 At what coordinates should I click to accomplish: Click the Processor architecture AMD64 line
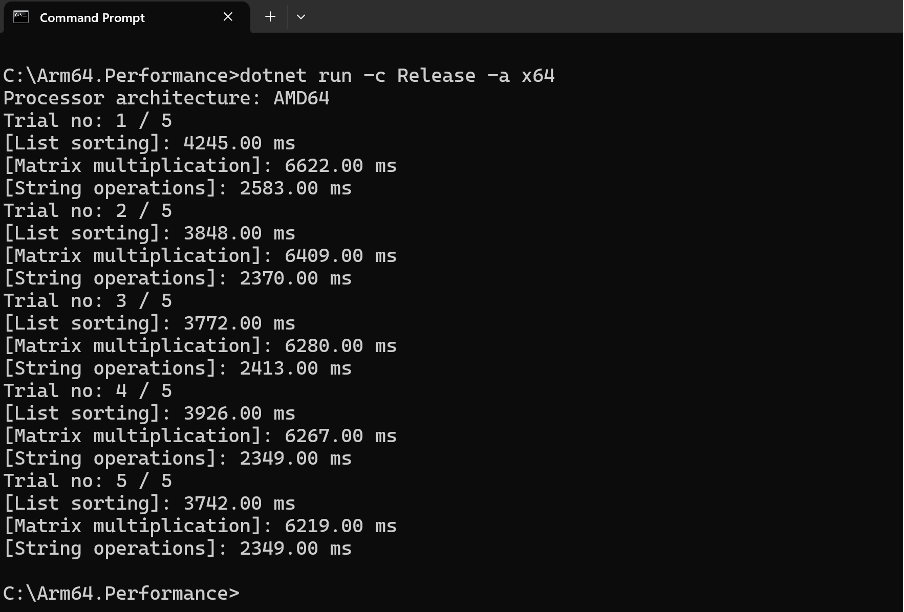tap(167, 98)
